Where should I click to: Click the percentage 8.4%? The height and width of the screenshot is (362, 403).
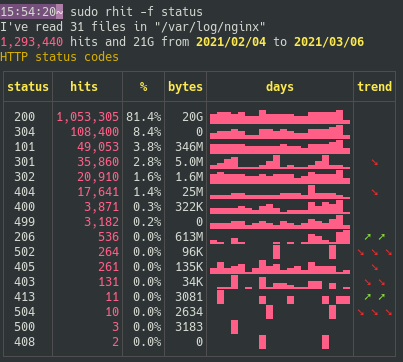(147, 132)
